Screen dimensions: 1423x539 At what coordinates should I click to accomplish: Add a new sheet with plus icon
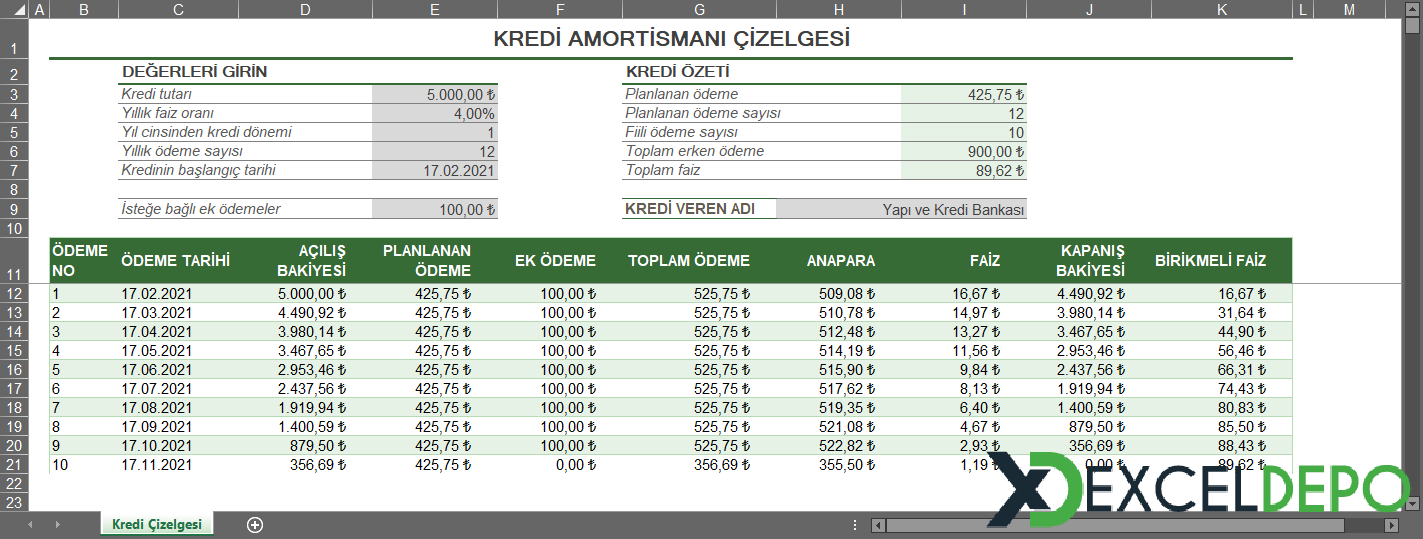pyautogui.click(x=255, y=524)
